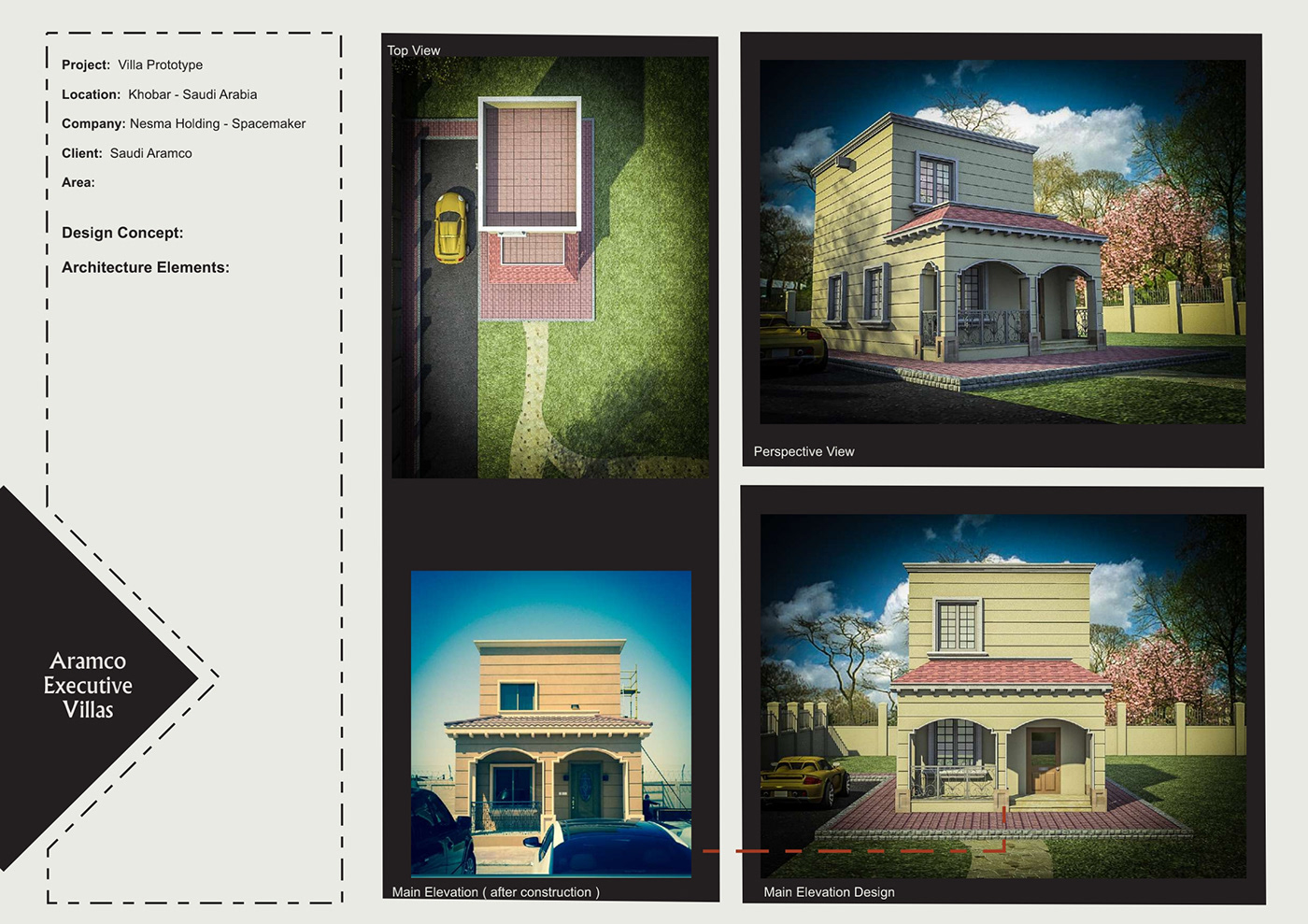Click the Architecture Elements heading
The height and width of the screenshot is (924, 1308).
145,267
